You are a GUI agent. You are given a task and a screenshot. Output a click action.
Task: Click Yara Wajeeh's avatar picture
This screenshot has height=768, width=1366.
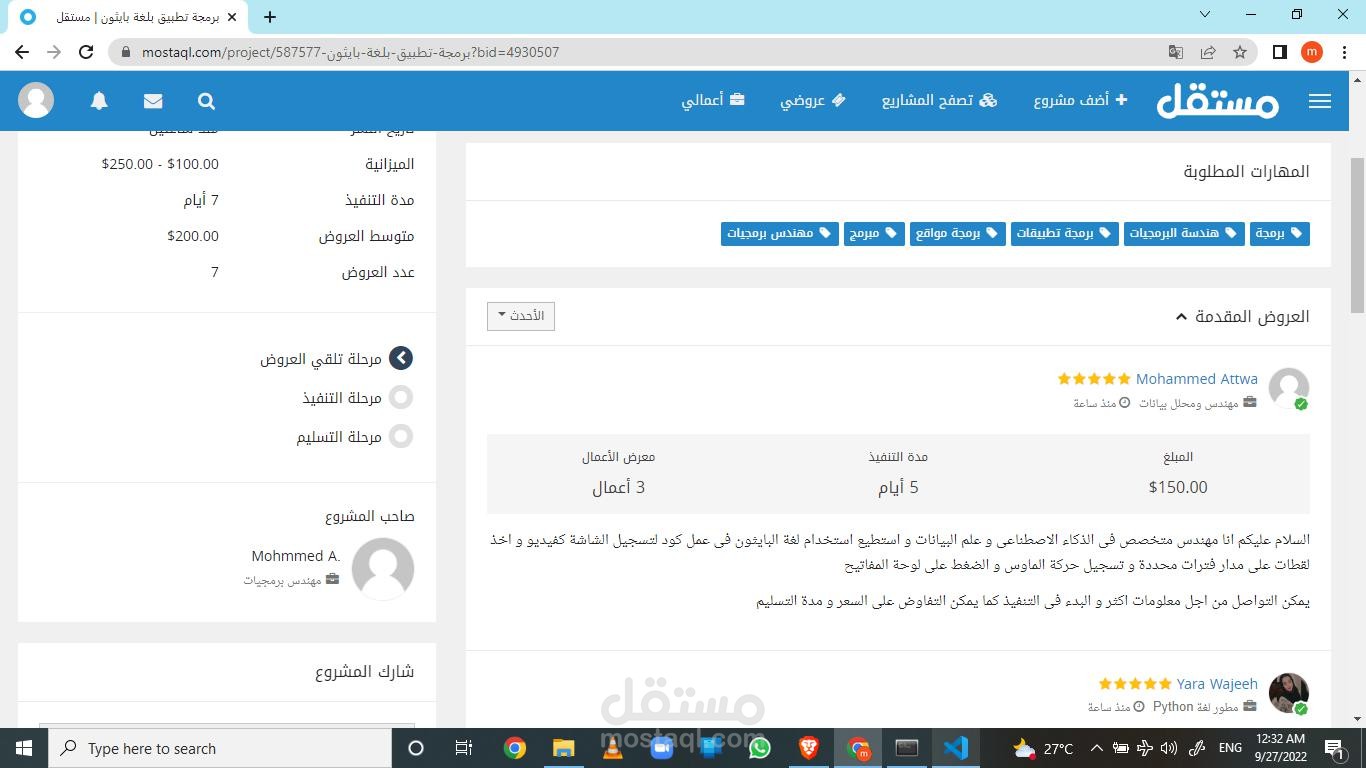point(1289,693)
